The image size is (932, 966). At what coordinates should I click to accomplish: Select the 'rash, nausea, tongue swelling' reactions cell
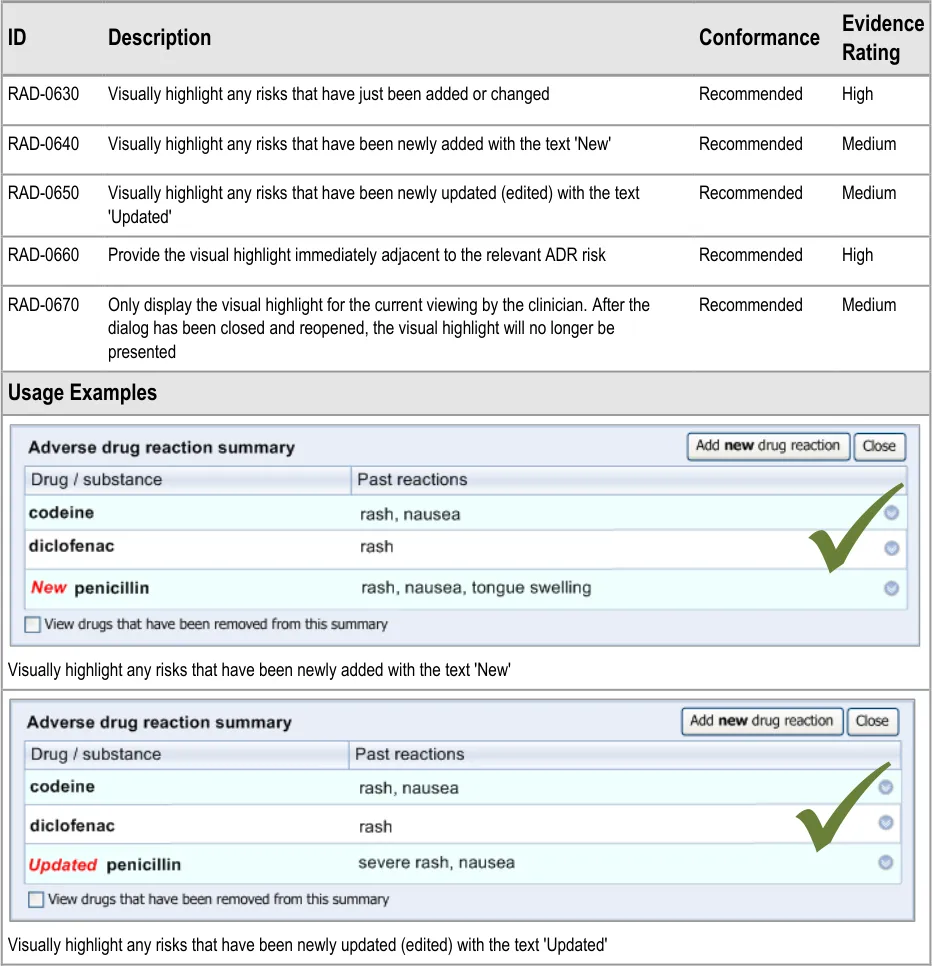(x=475, y=588)
